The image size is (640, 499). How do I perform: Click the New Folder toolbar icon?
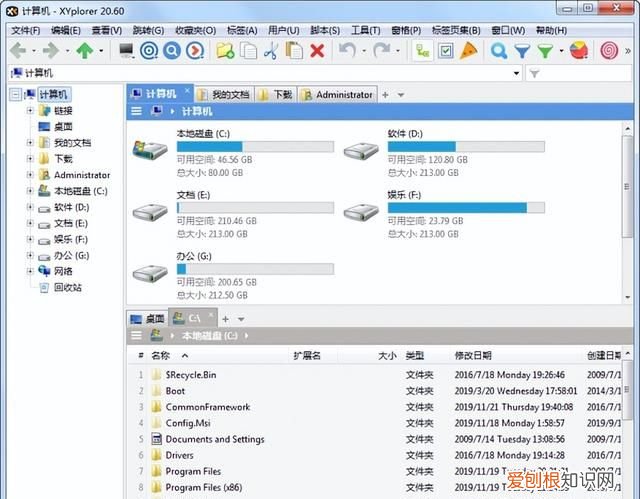pyautogui.click(x=225, y=51)
